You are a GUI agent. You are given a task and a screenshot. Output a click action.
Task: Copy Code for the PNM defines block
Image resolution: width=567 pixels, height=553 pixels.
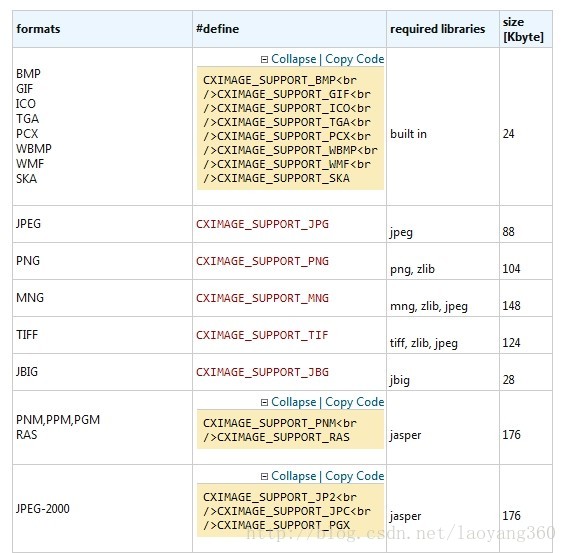click(x=354, y=402)
